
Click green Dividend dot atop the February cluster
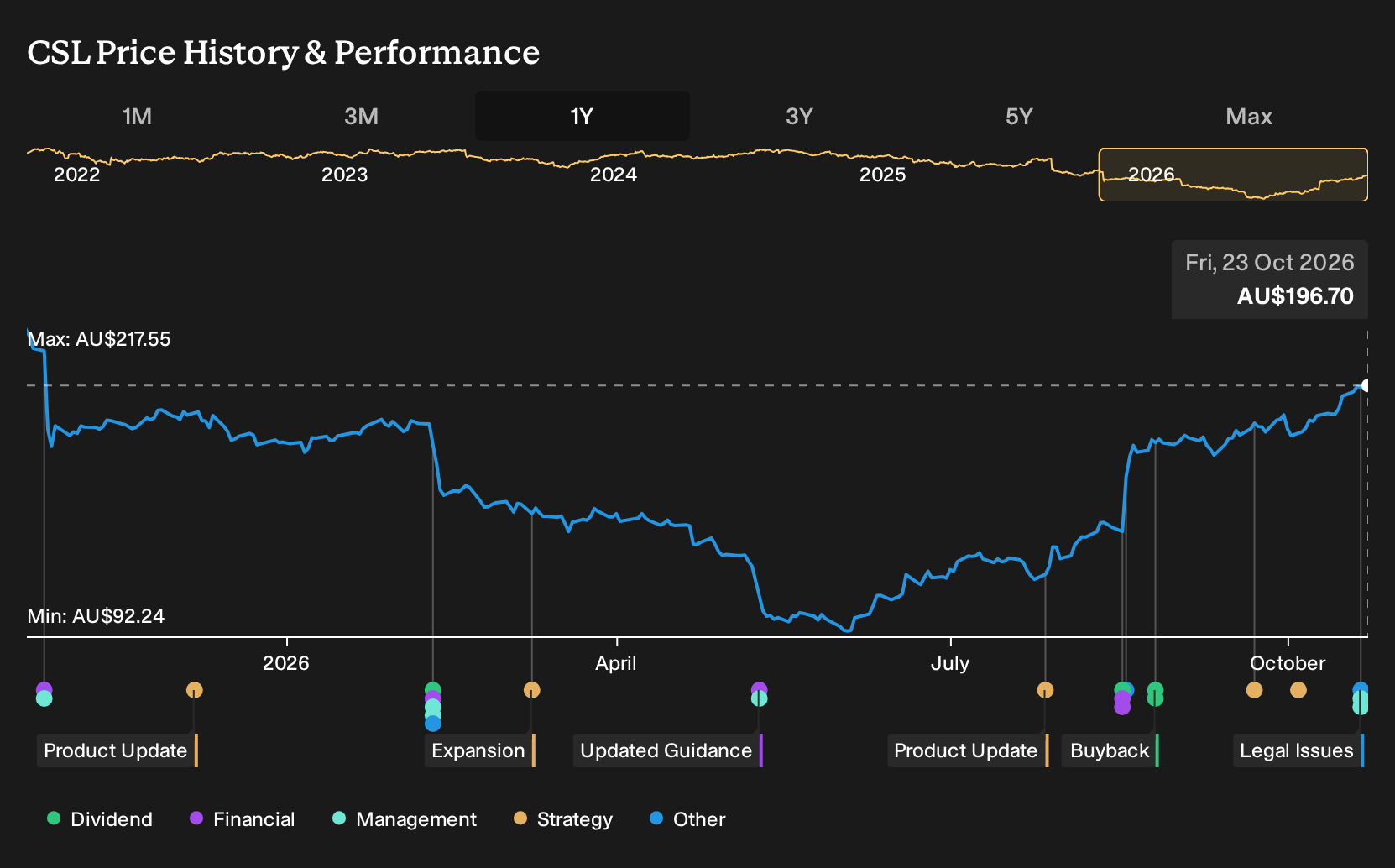pyautogui.click(x=432, y=688)
